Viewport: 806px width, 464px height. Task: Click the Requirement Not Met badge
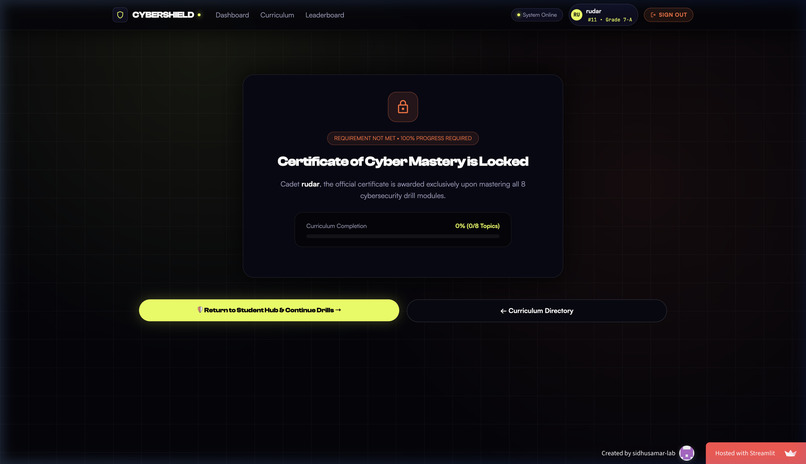click(402, 138)
